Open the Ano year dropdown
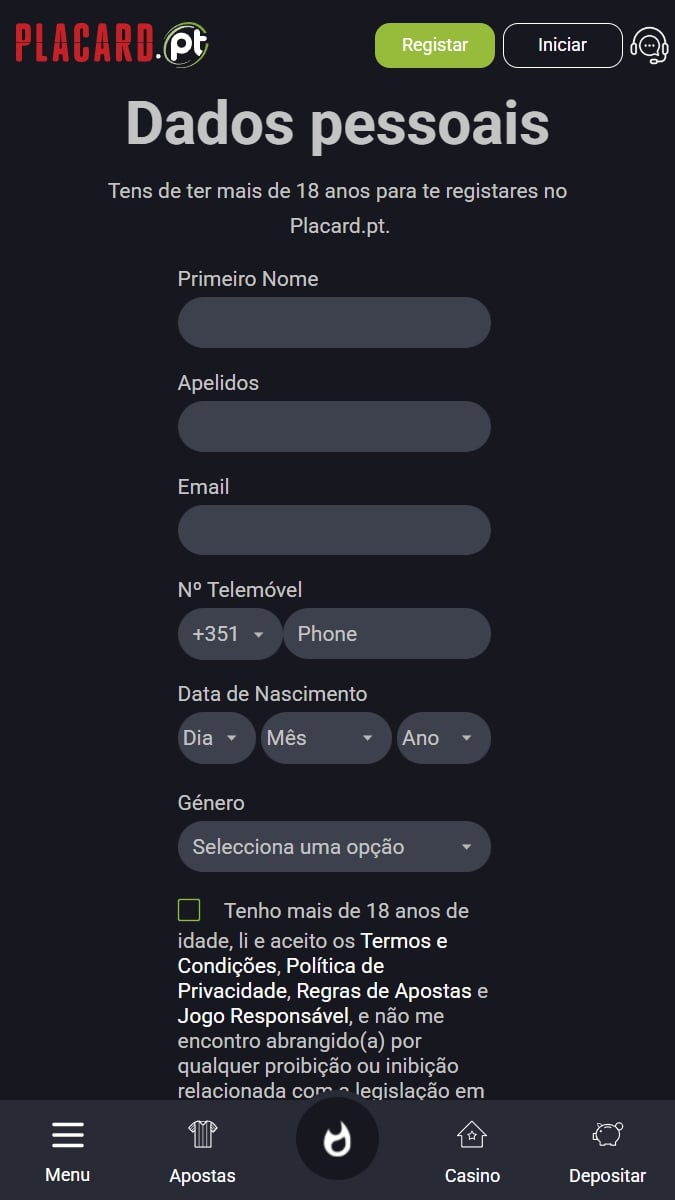The width and height of the screenshot is (675, 1200). (443, 738)
